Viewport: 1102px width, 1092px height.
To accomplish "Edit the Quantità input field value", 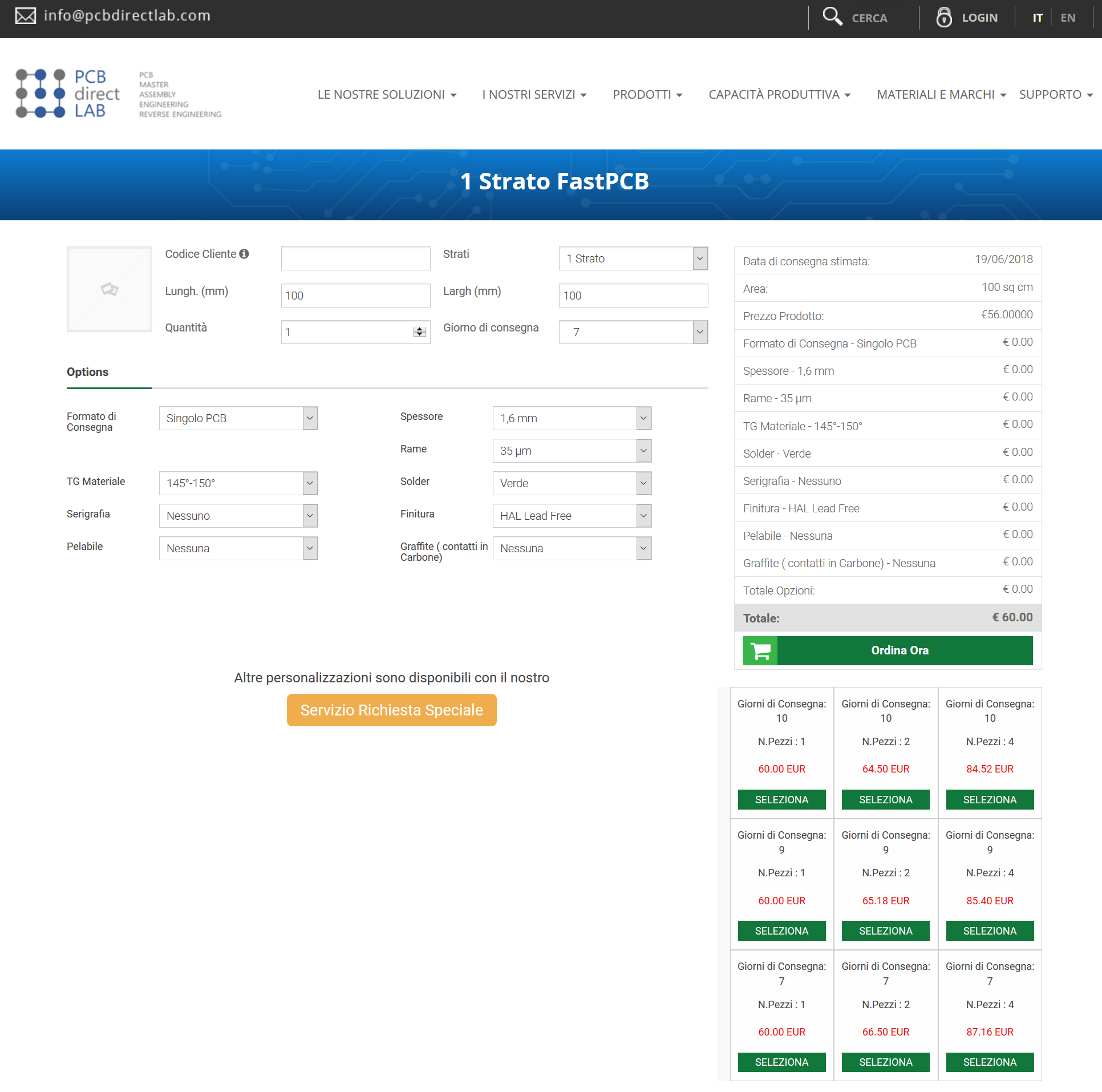I will [x=354, y=331].
